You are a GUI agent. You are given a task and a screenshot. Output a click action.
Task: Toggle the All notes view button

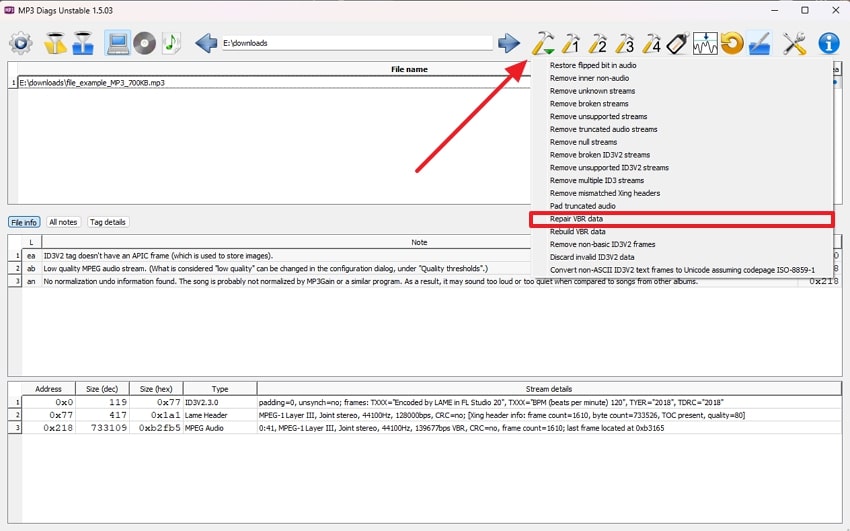(x=63, y=222)
